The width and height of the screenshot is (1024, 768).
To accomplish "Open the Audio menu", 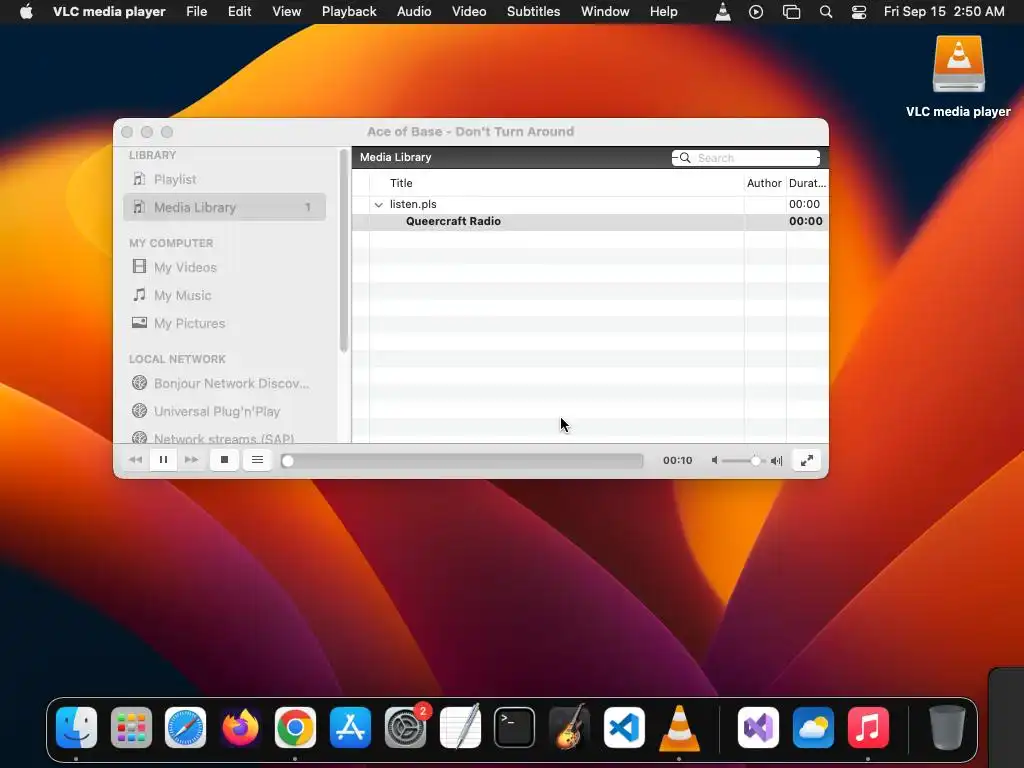I will tap(414, 12).
